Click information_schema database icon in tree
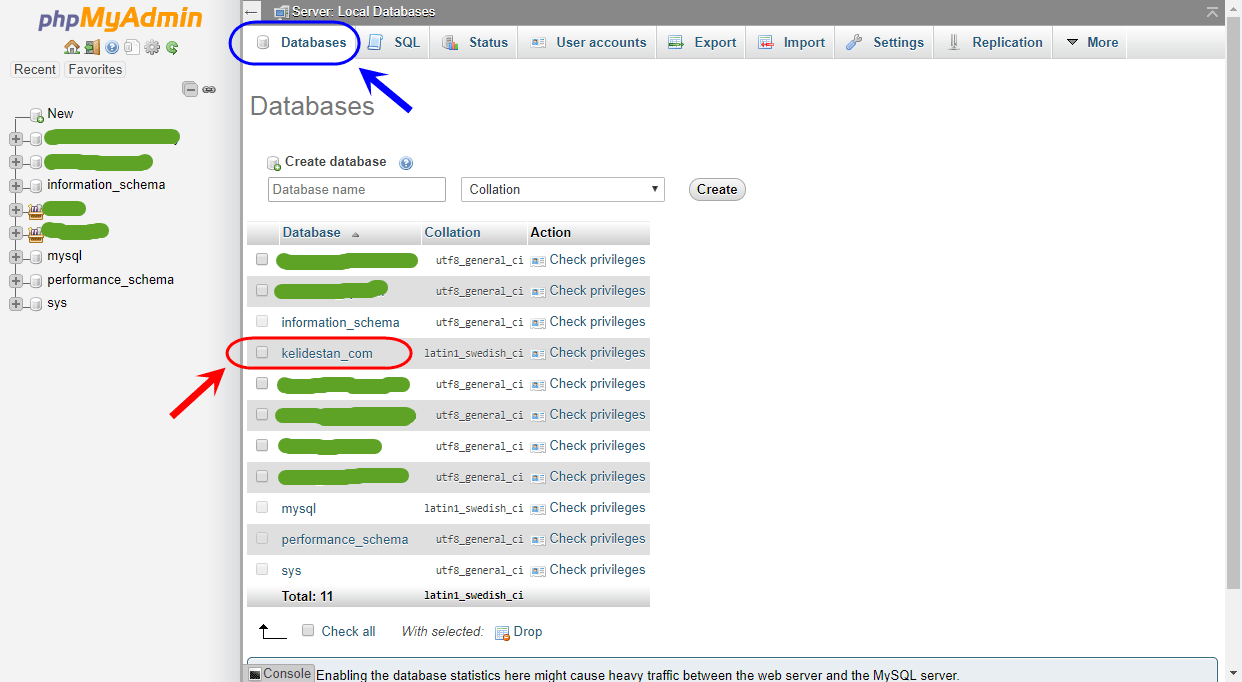Screen dimensions: 1242x682 36,185
